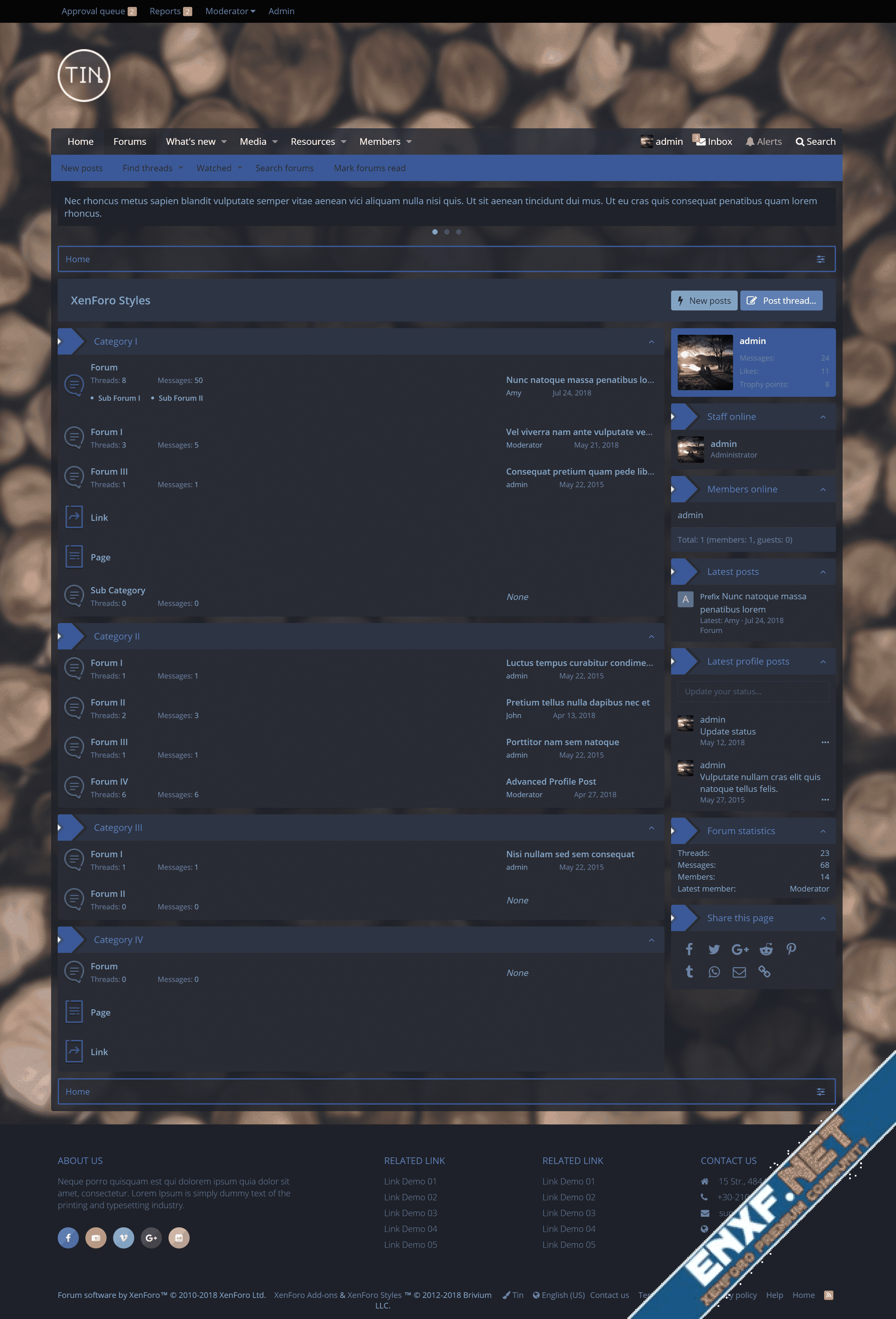This screenshot has height=1319, width=896.
Task: Expand the Moderator menu in the top bar
Action: [x=230, y=11]
